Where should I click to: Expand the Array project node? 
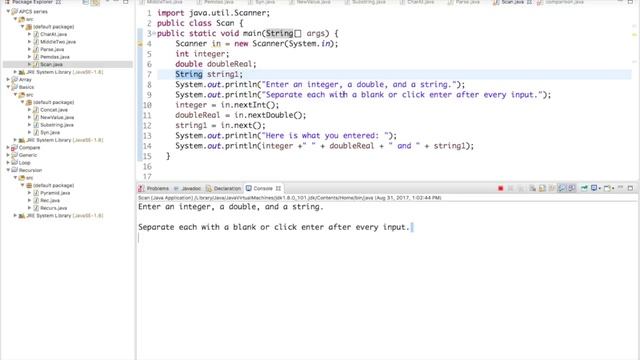pyautogui.click(x=8, y=80)
